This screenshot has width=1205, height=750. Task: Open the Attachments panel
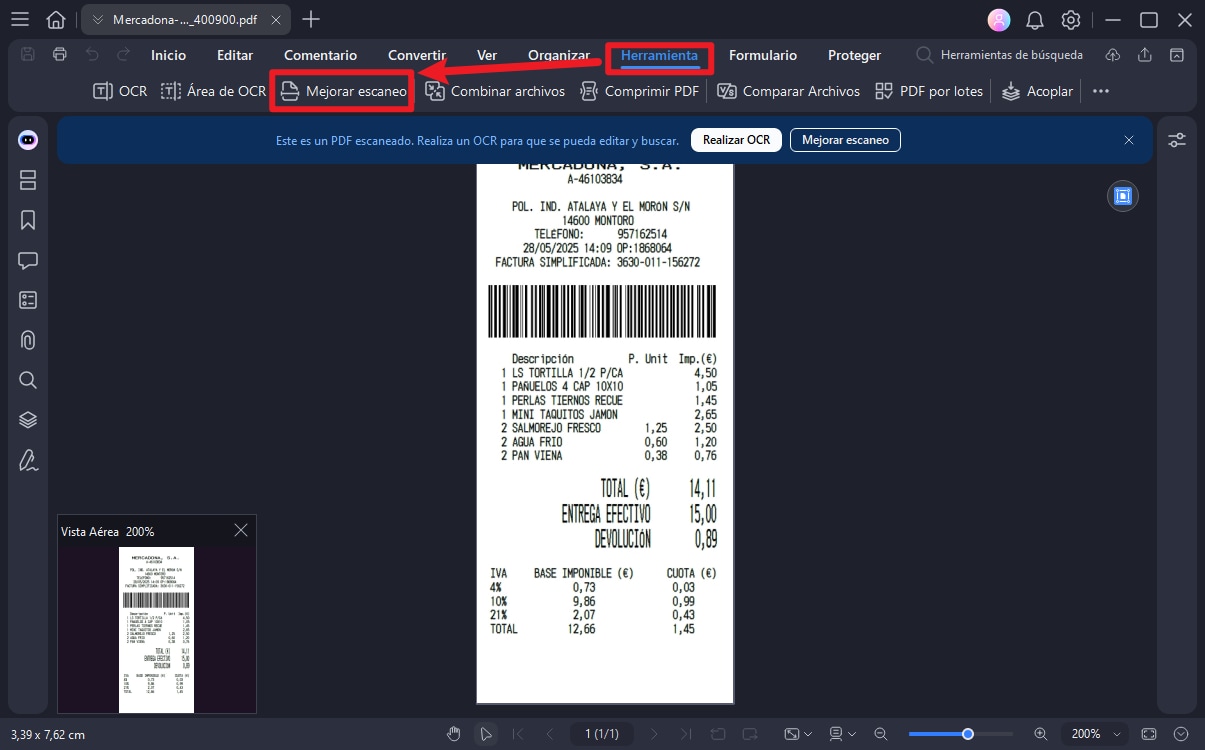coord(27,340)
